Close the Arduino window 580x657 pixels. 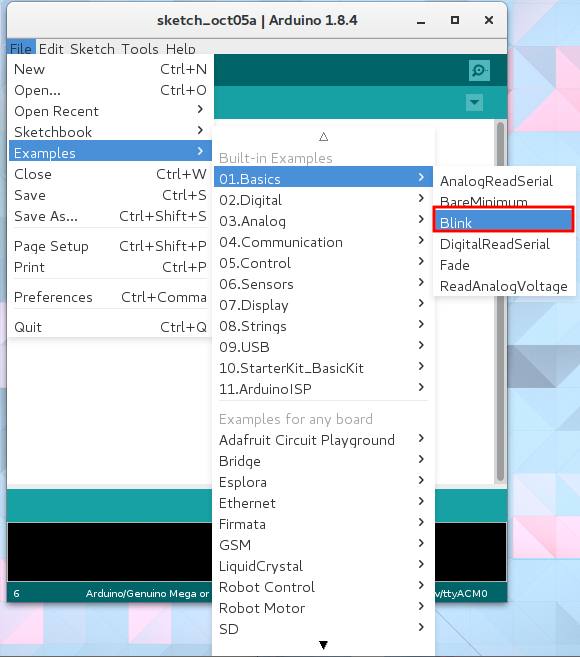click(489, 20)
